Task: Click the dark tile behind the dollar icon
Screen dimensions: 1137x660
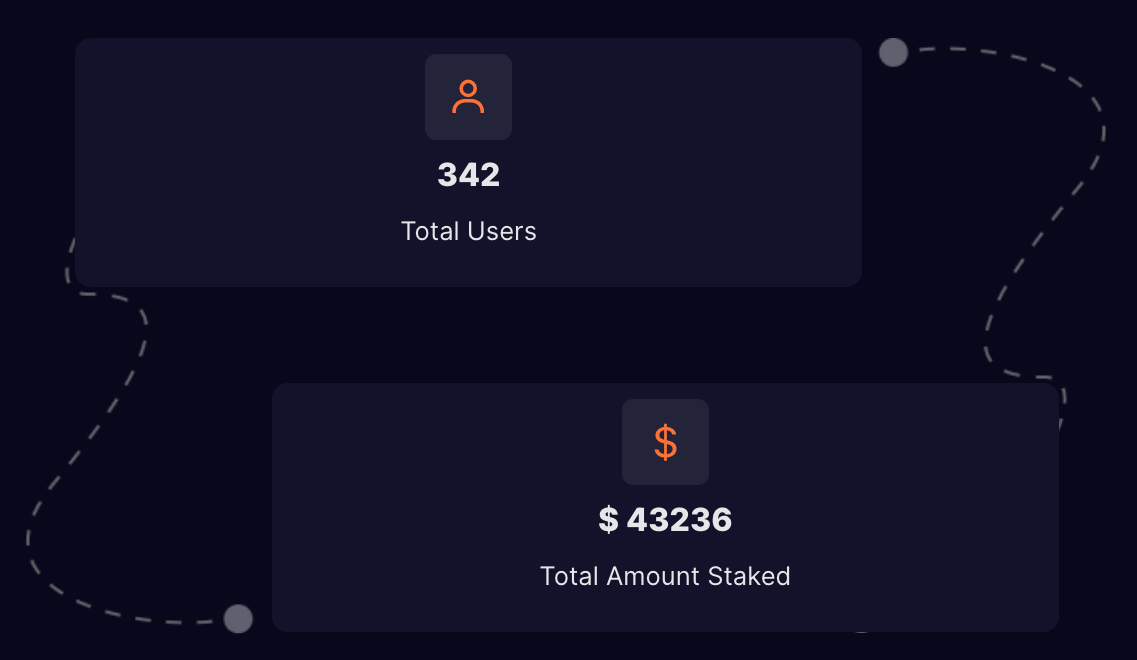Action: (665, 442)
